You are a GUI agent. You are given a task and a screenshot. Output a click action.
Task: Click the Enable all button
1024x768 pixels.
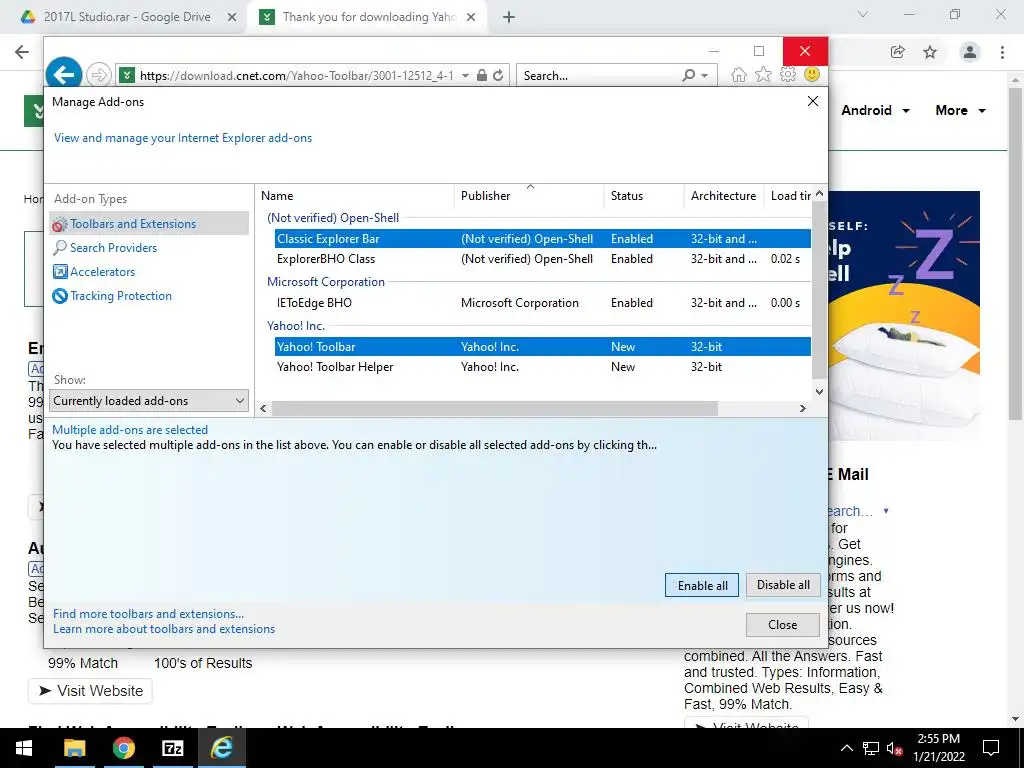(702, 585)
